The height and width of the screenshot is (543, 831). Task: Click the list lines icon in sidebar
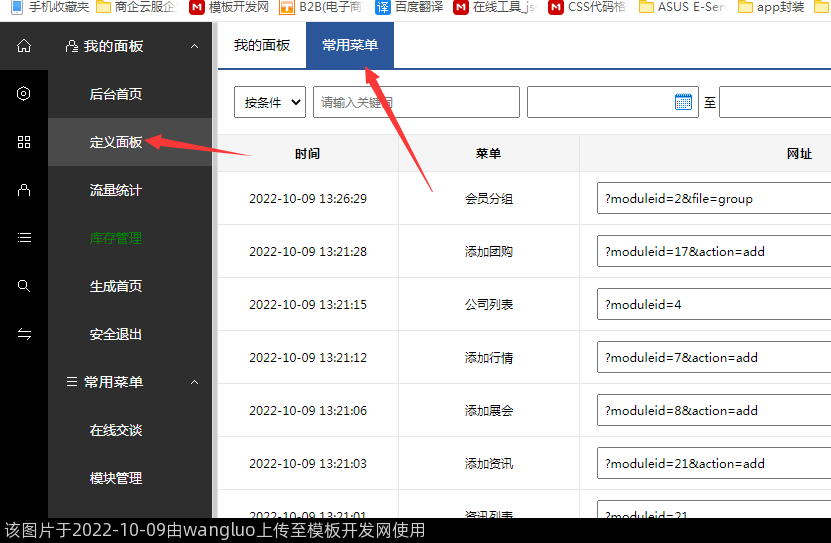click(x=24, y=238)
